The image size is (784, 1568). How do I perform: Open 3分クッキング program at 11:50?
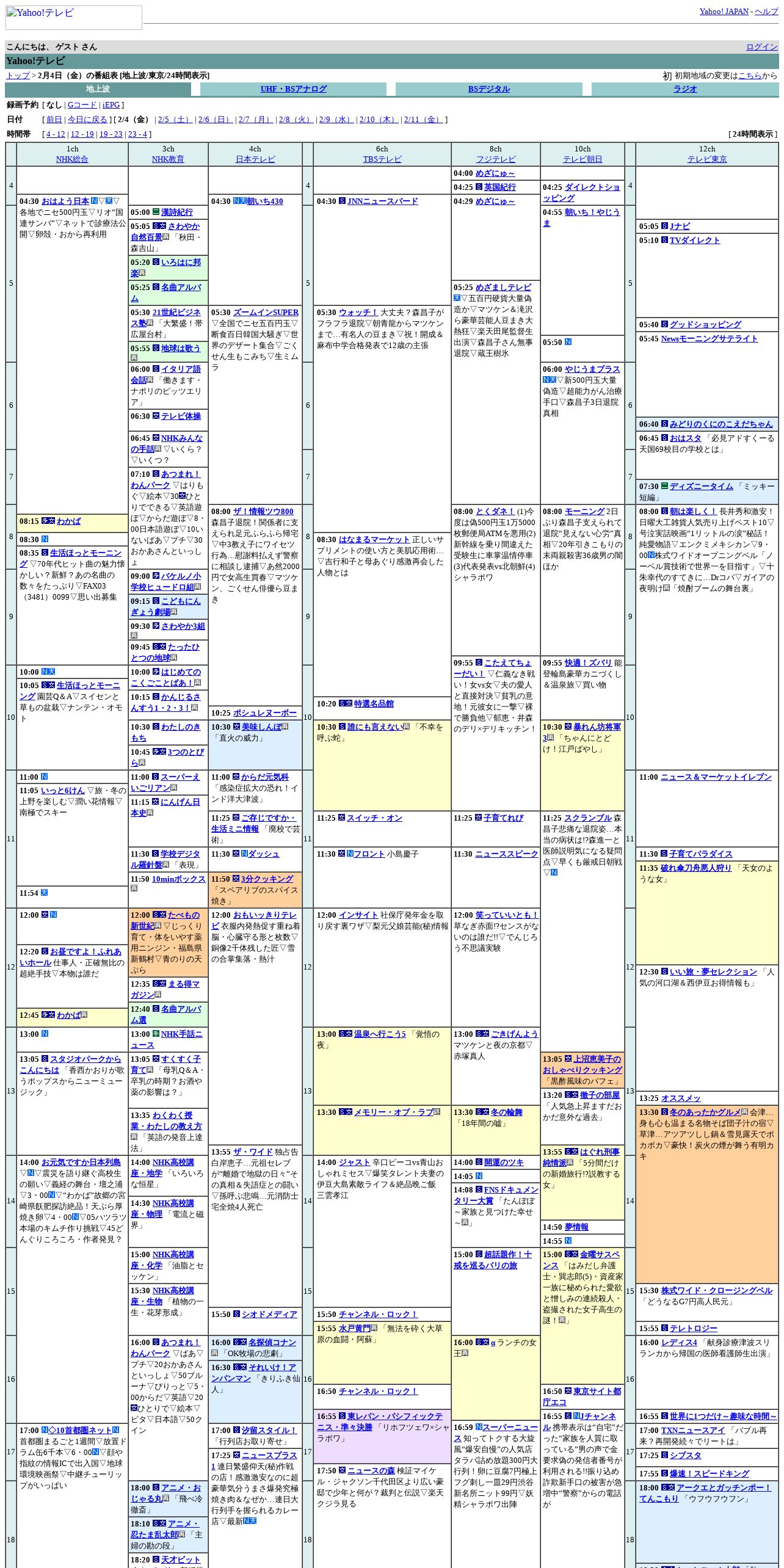pyautogui.click(x=267, y=879)
